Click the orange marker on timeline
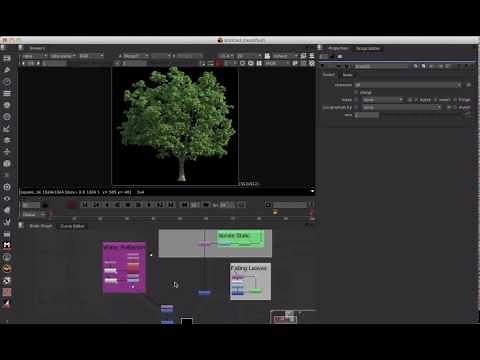Viewport: 480px width, 360px height. [275, 212]
